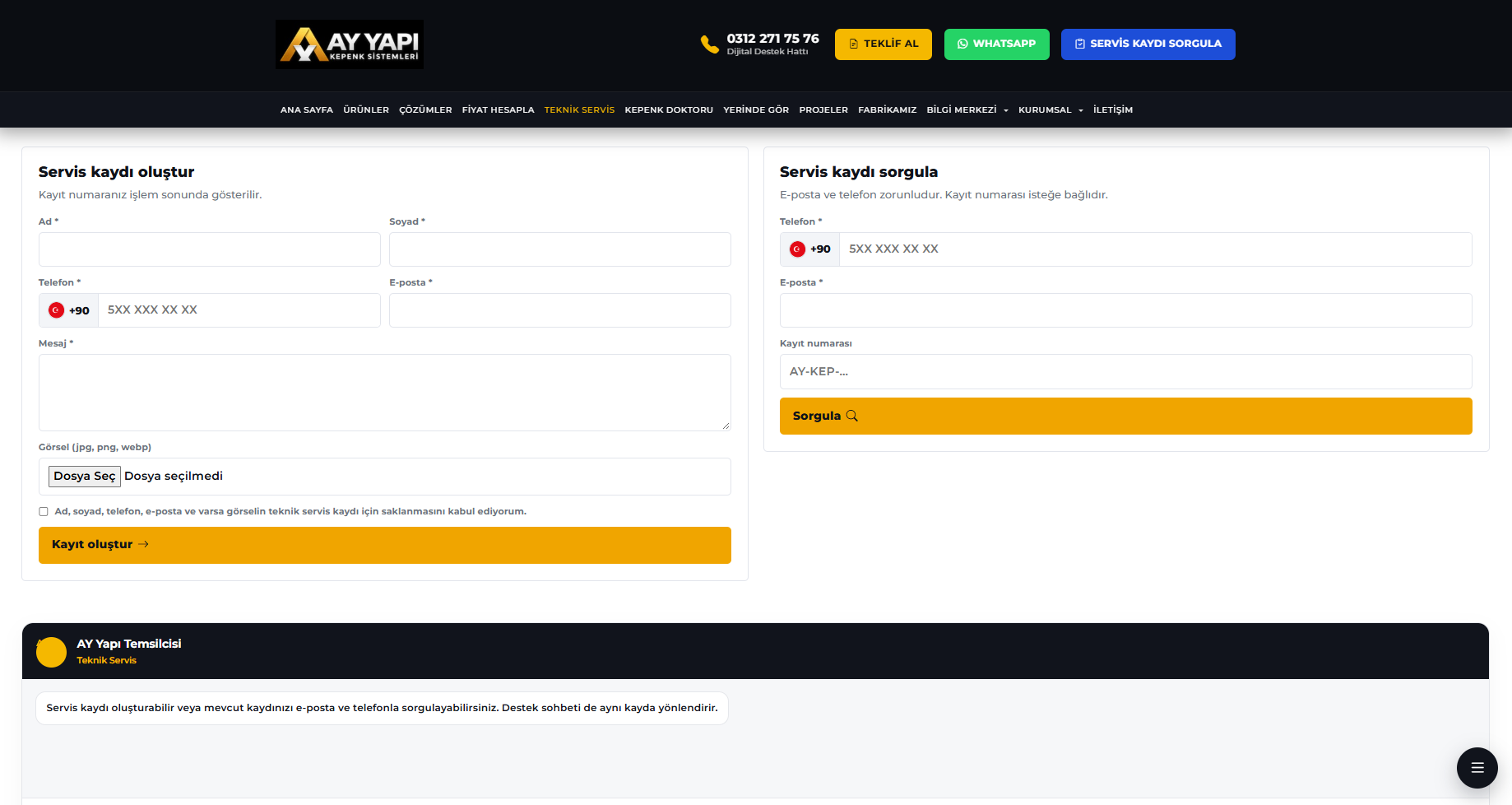The image size is (1512, 805).
Task: Expand the Kurumsal dropdown menu
Action: [1051, 109]
